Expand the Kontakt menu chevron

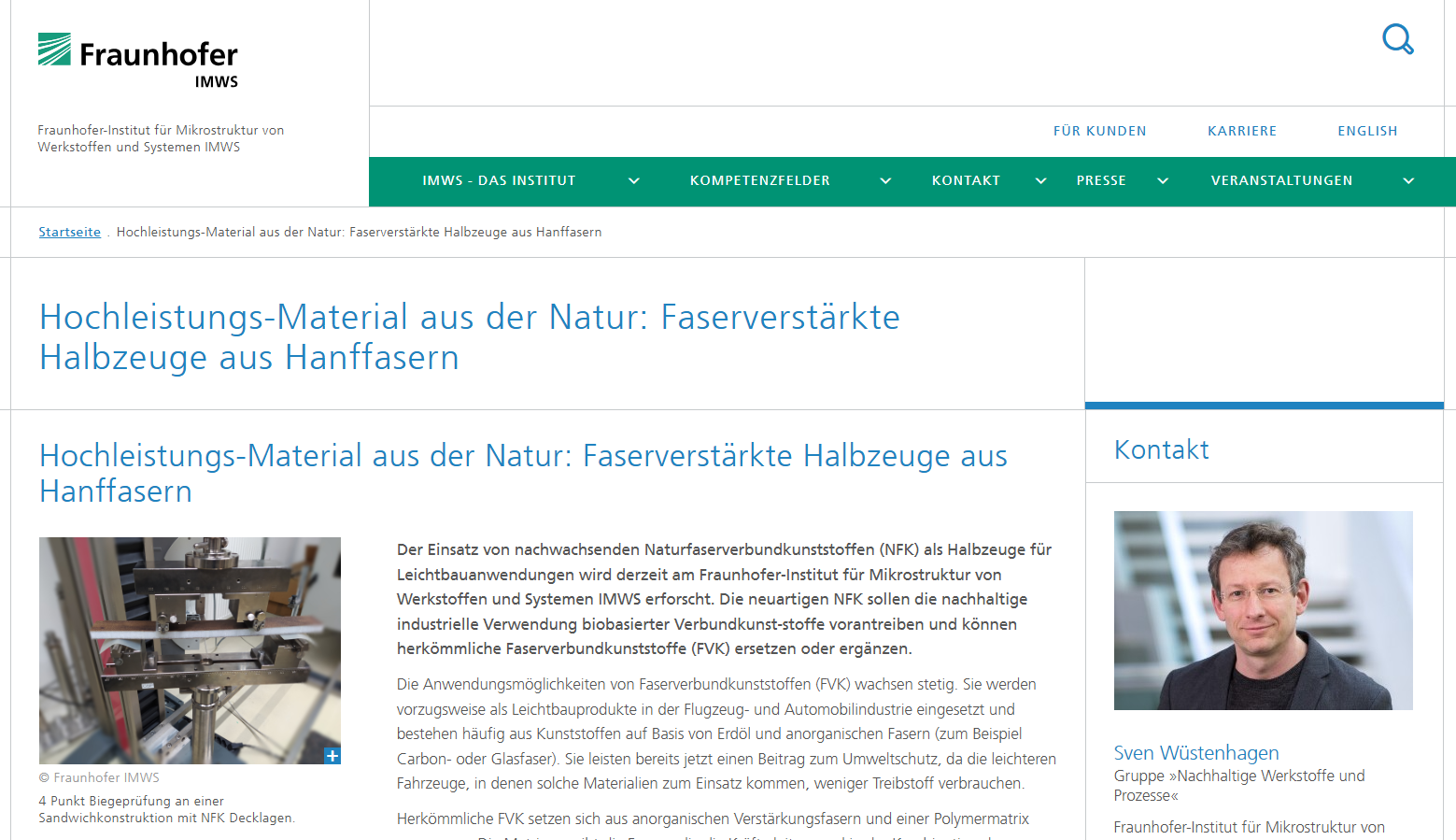pyautogui.click(x=1041, y=181)
